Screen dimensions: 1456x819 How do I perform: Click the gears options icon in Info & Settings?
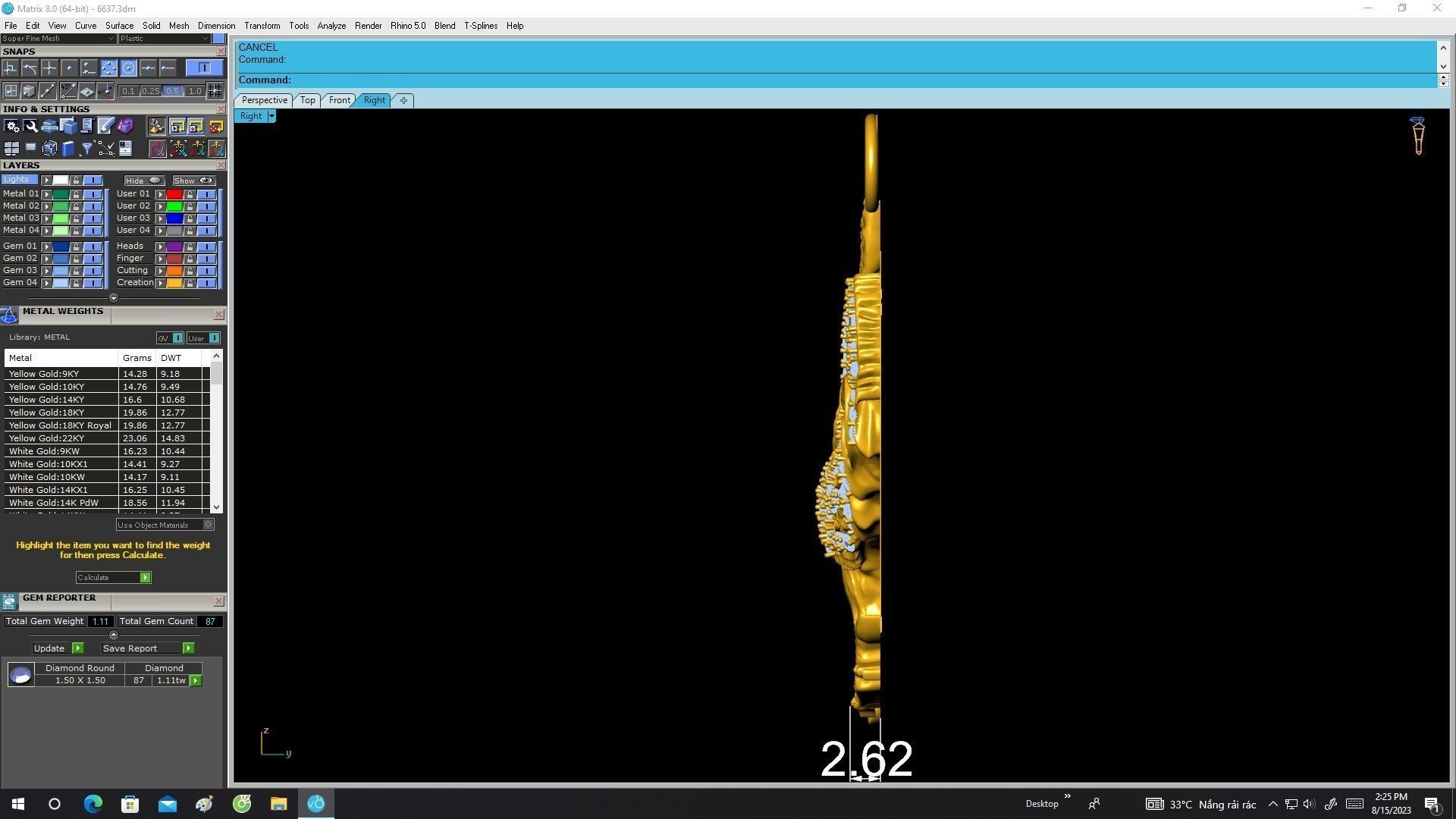pos(11,126)
